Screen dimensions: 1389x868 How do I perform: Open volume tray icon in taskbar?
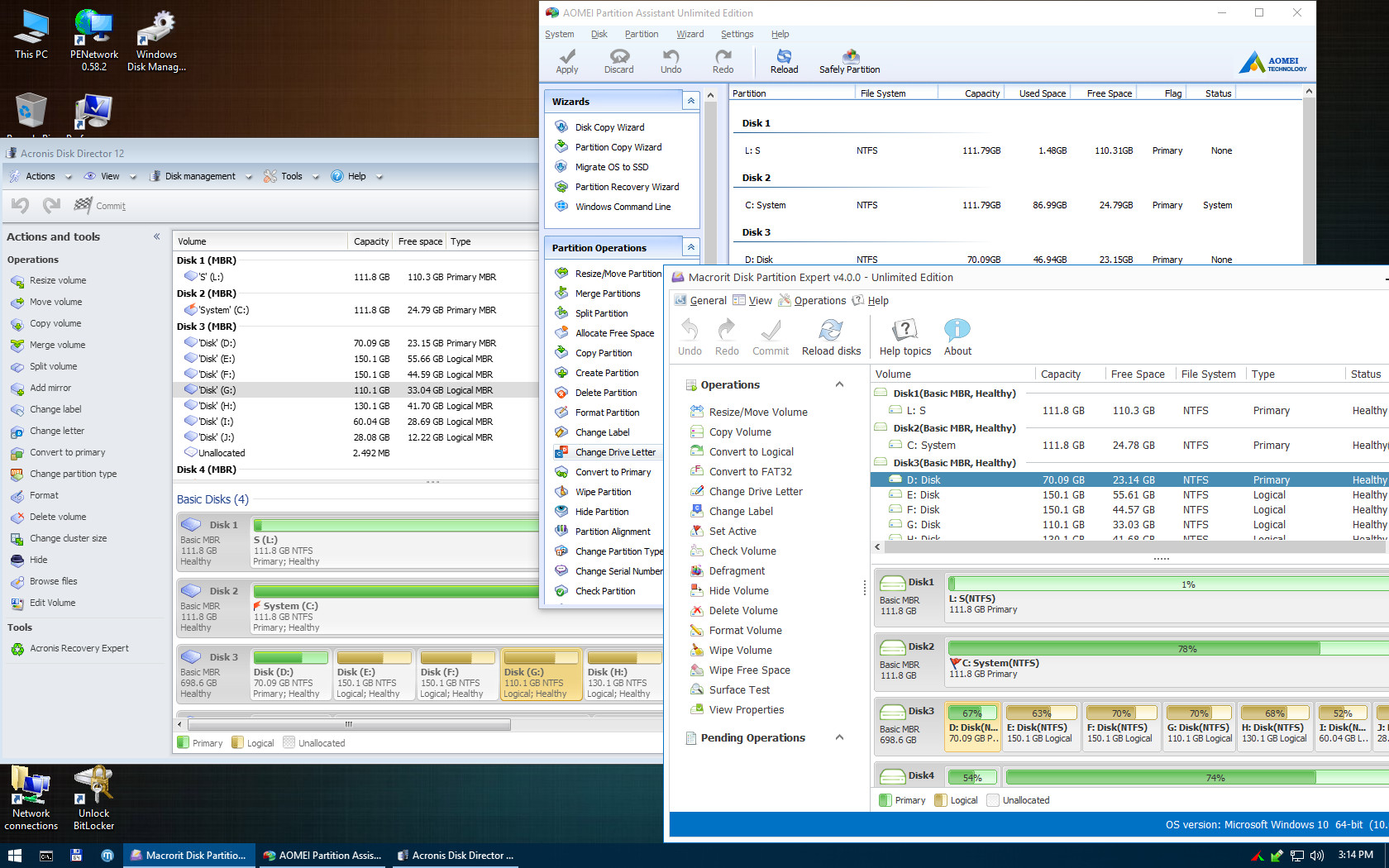point(1317,856)
